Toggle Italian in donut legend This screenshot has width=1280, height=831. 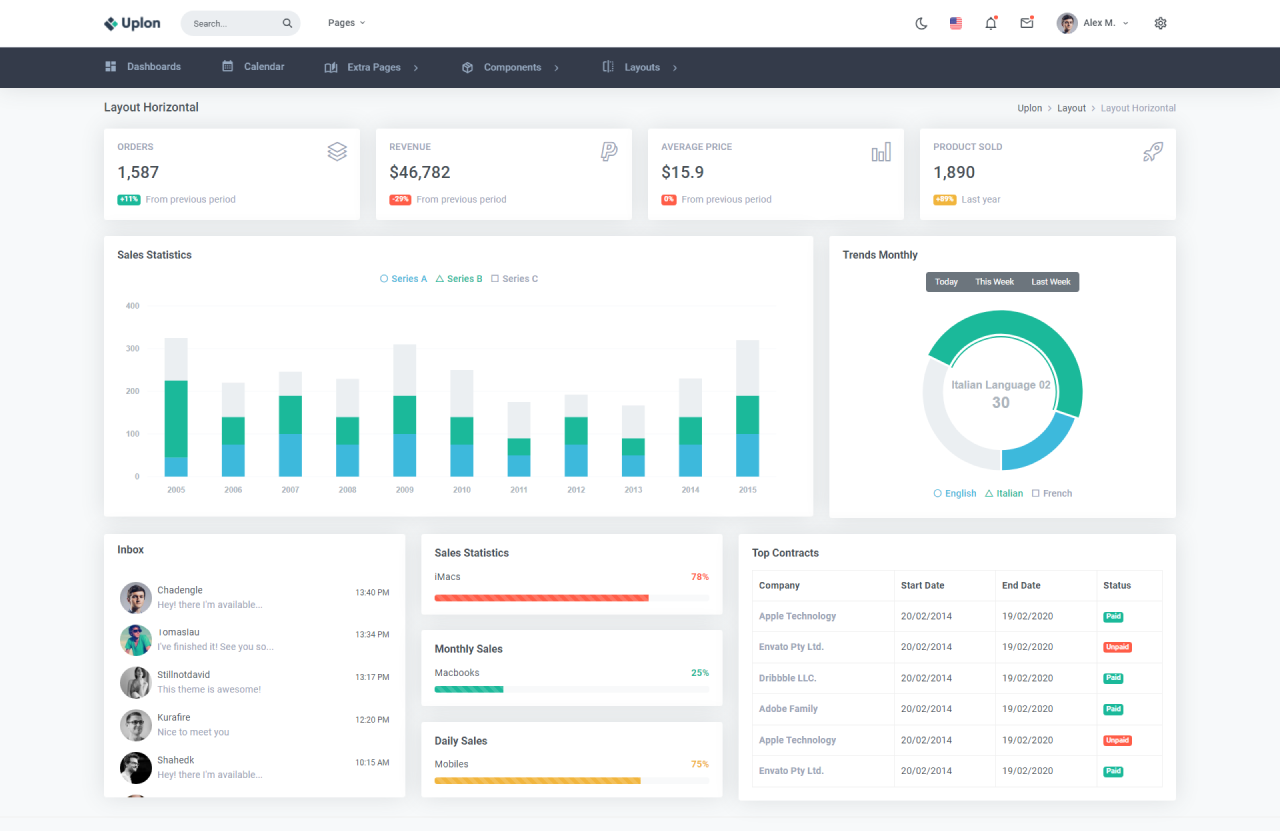(x=1004, y=493)
